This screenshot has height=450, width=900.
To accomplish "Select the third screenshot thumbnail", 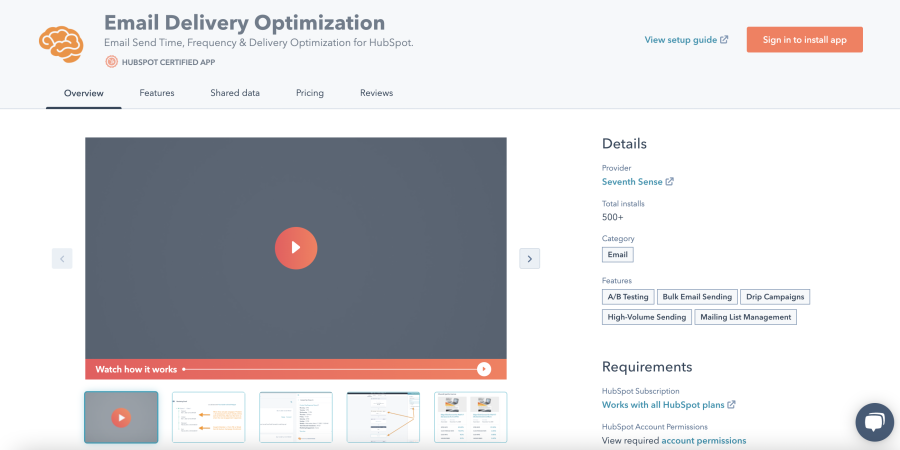I will tap(296, 417).
